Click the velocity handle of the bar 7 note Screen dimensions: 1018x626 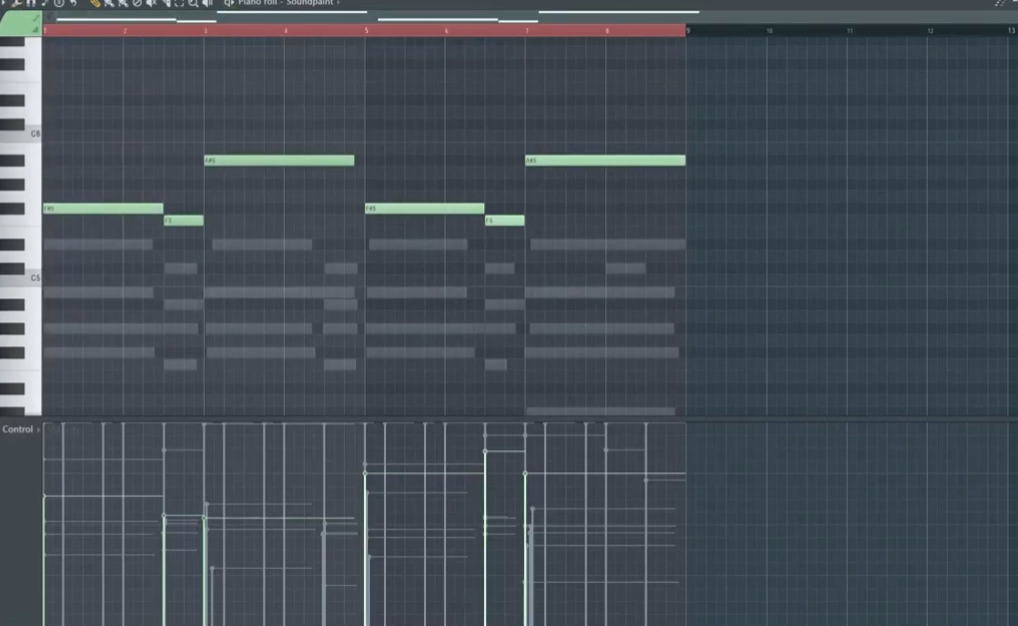click(x=525, y=473)
